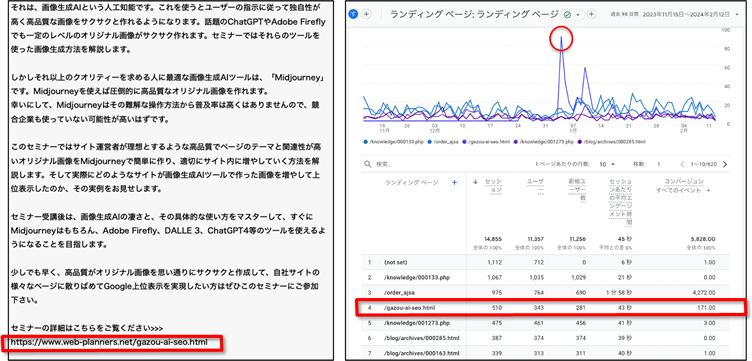Click sessions value 510 for /gazou-ai-seo.html
Viewport: 752px width, 361px height.
pyautogui.click(x=497, y=307)
